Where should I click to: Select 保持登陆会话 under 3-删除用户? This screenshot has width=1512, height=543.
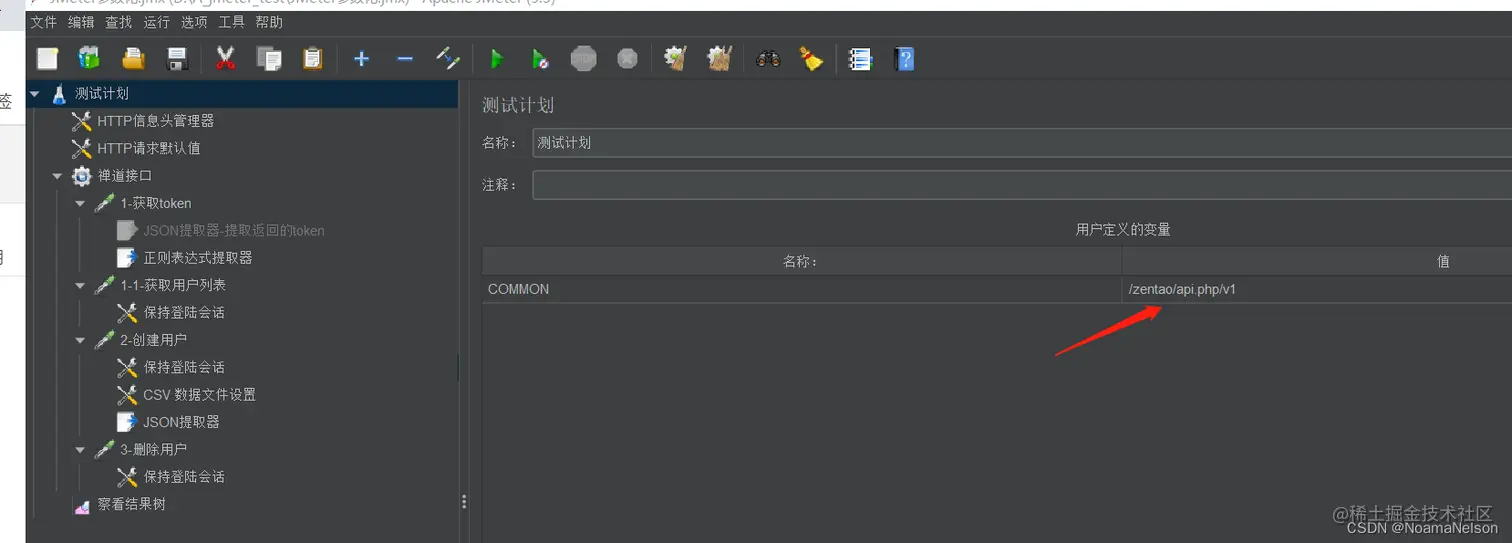[184, 477]
